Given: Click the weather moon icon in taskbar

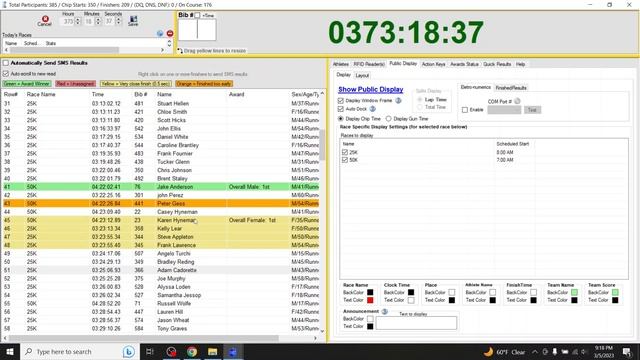Looking at the screenshot, I should [x=488, y=351].
